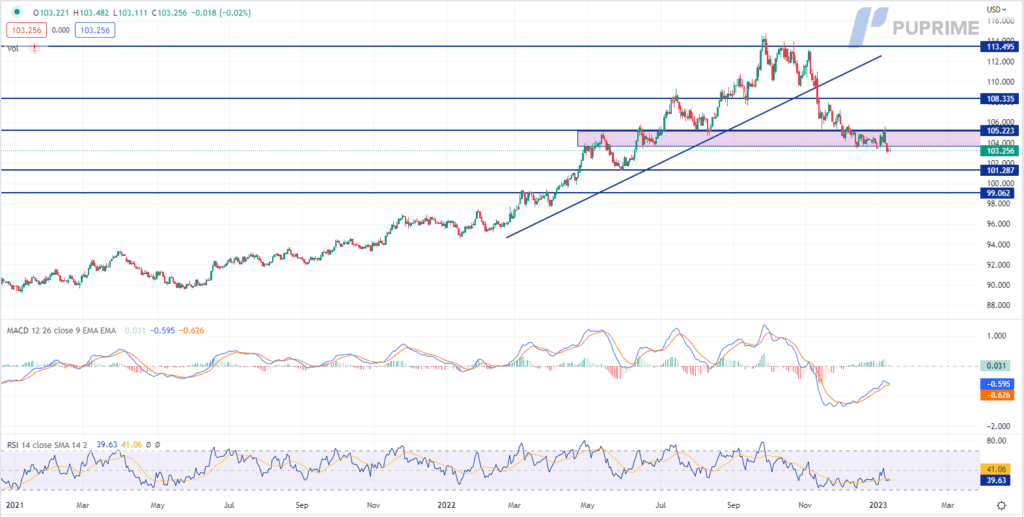Viewport: 1024px width, 517px height.
Task: Click the orange signal -0.626 value label
Action: [x=995, y=395]
